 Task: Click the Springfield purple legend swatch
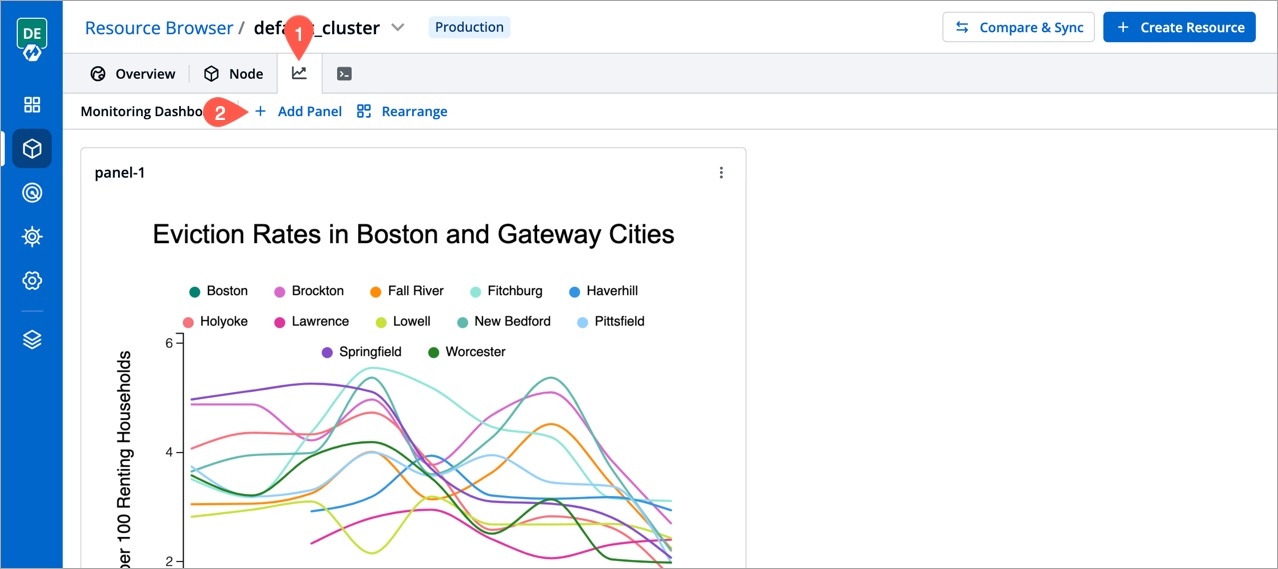point(327,353)
